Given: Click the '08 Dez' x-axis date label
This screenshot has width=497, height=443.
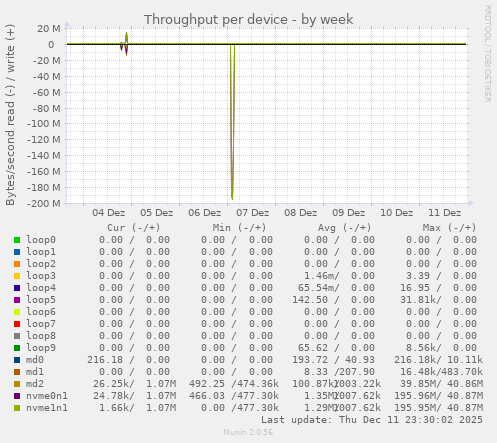Looking at the screenshot, I should click(x=301, y=213).
